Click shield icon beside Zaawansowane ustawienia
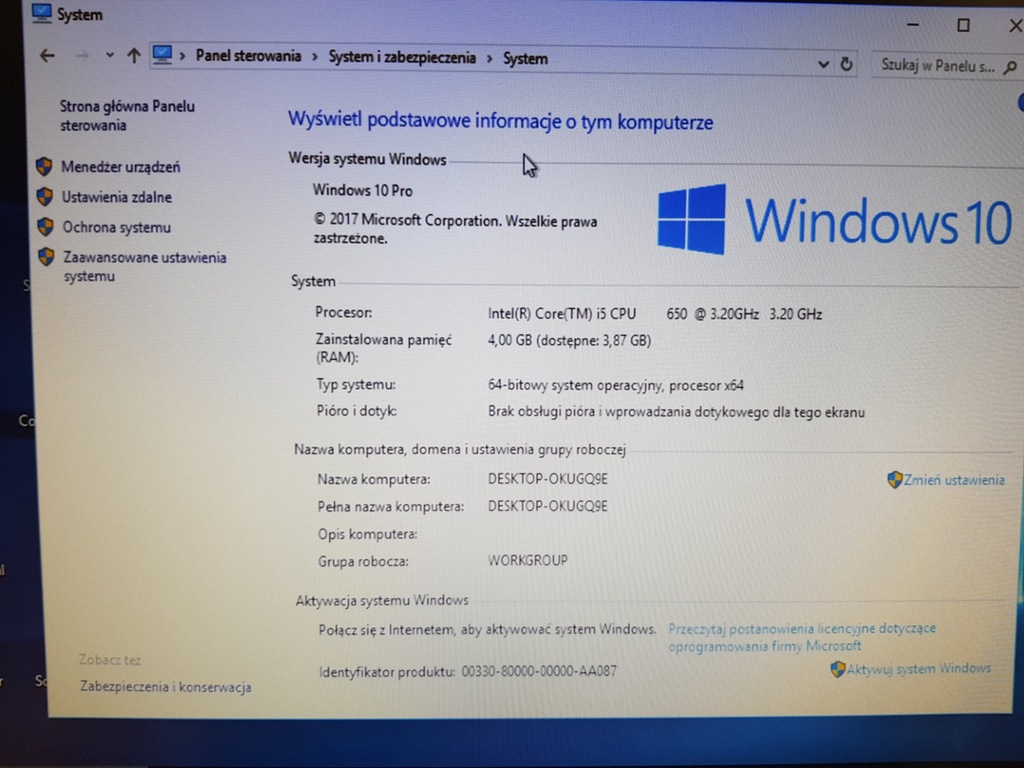The height and width of the screenshot is (768, 1024). pyautogui.click(x=46, y=257)
